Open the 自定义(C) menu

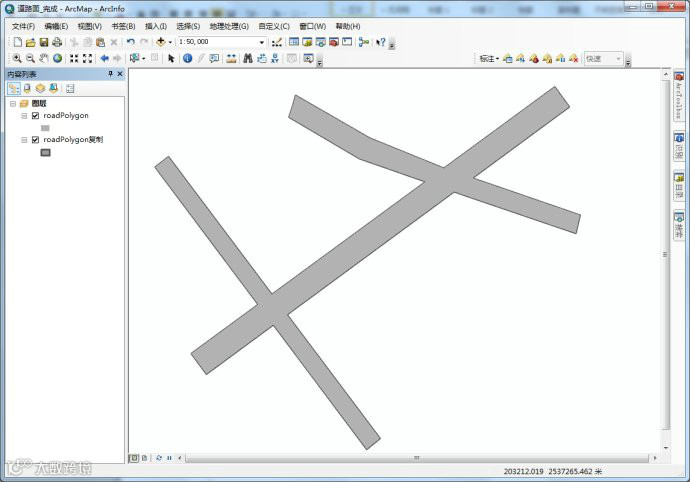[x=274, y=26]
